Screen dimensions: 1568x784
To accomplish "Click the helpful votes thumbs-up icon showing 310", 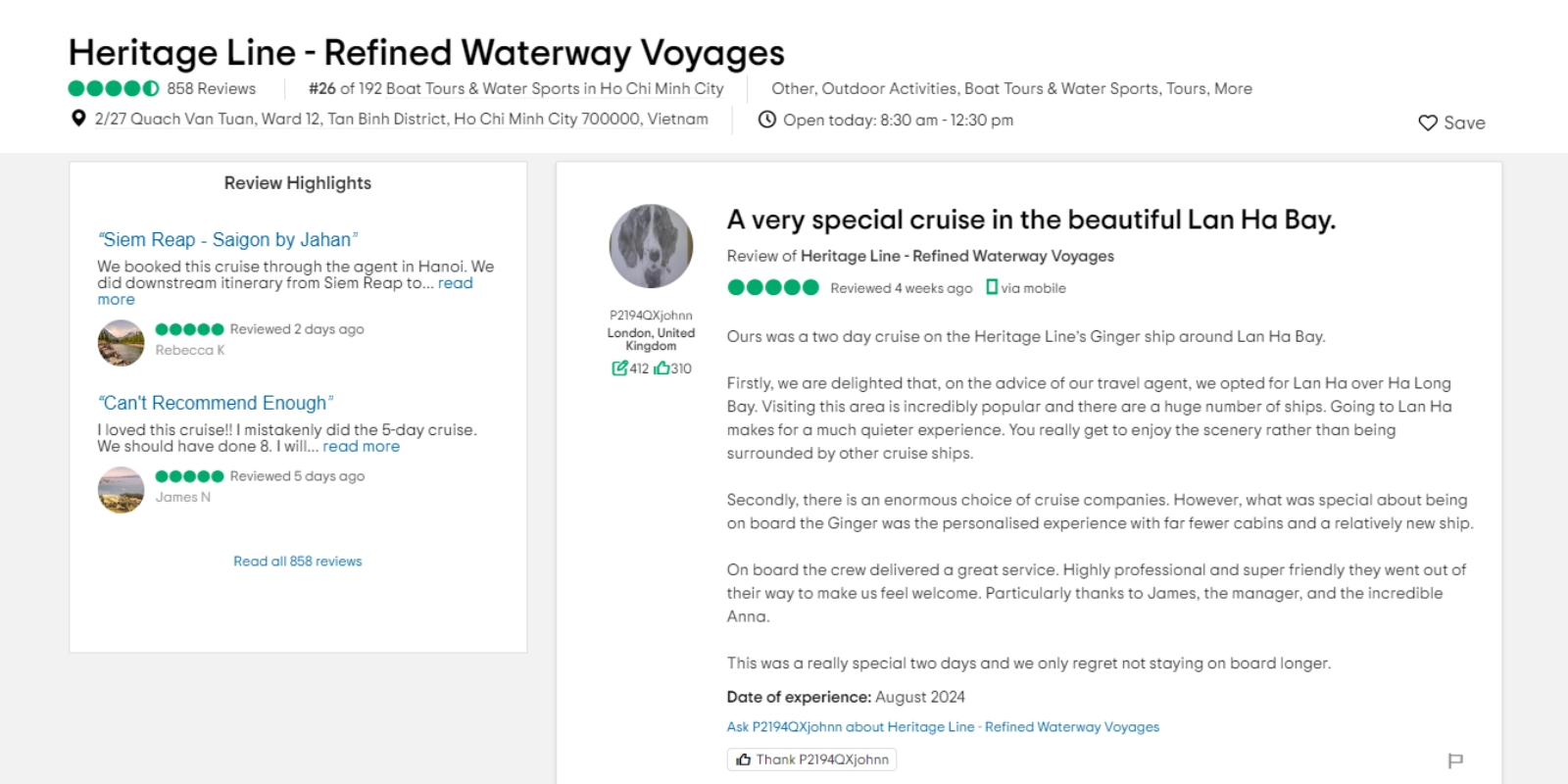I will tap(661, 368).
